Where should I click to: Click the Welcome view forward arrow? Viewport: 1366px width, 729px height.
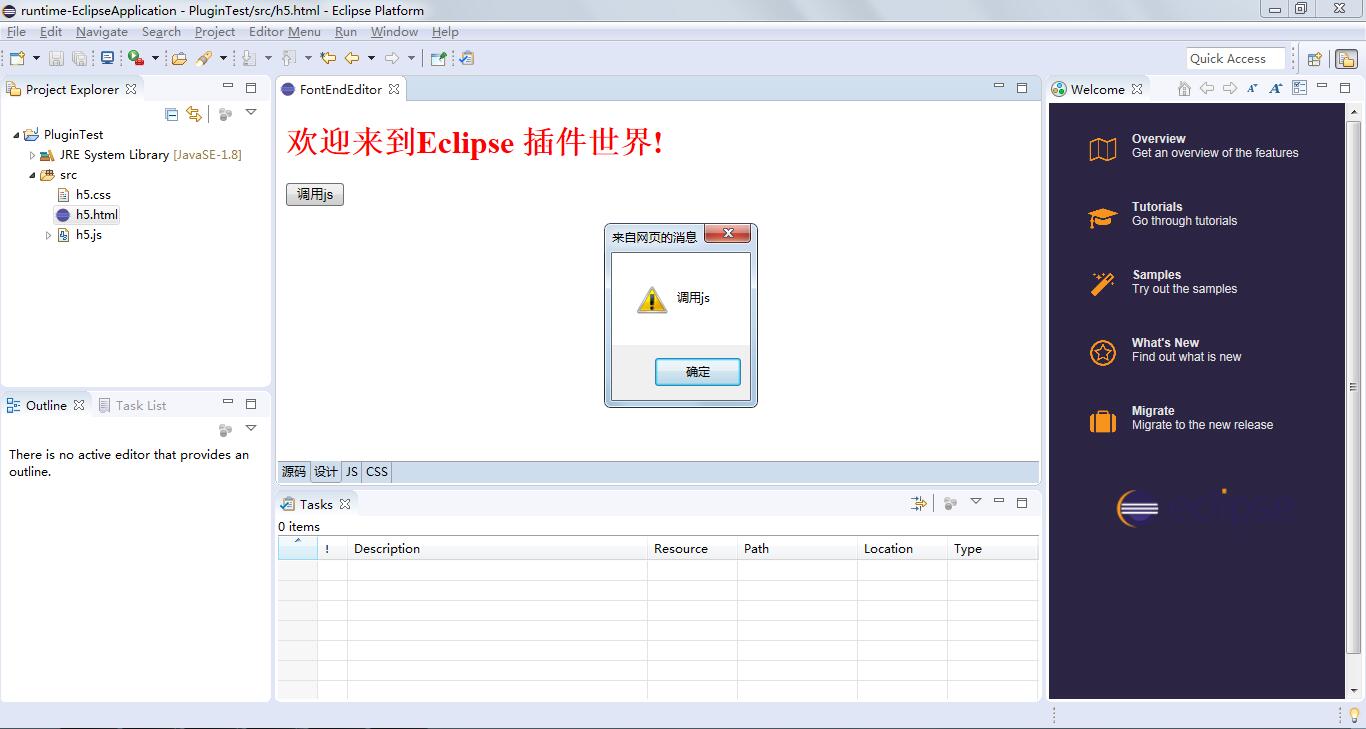1230,89
